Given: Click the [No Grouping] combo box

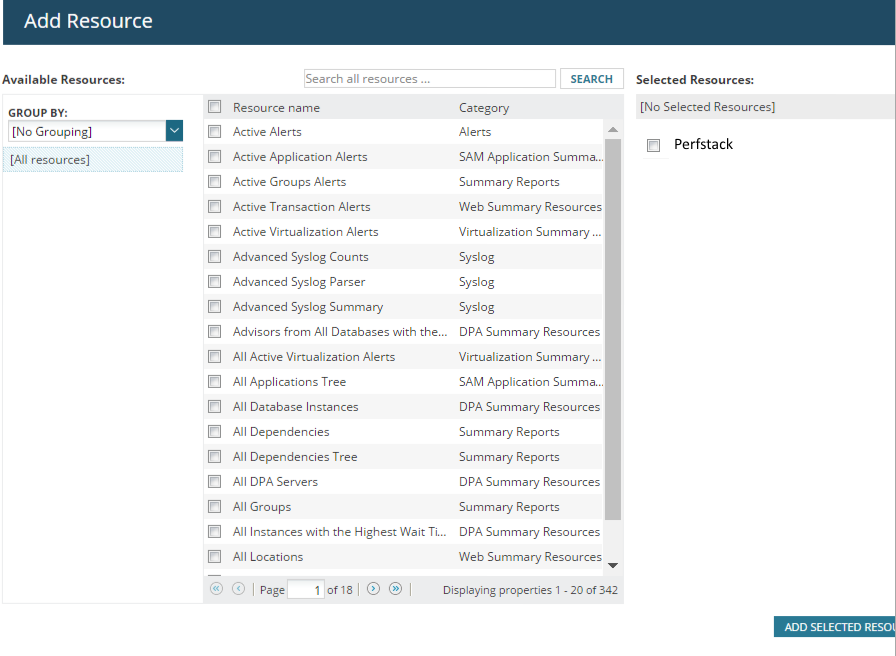Looking at the screenshot, I should (86, 131).
